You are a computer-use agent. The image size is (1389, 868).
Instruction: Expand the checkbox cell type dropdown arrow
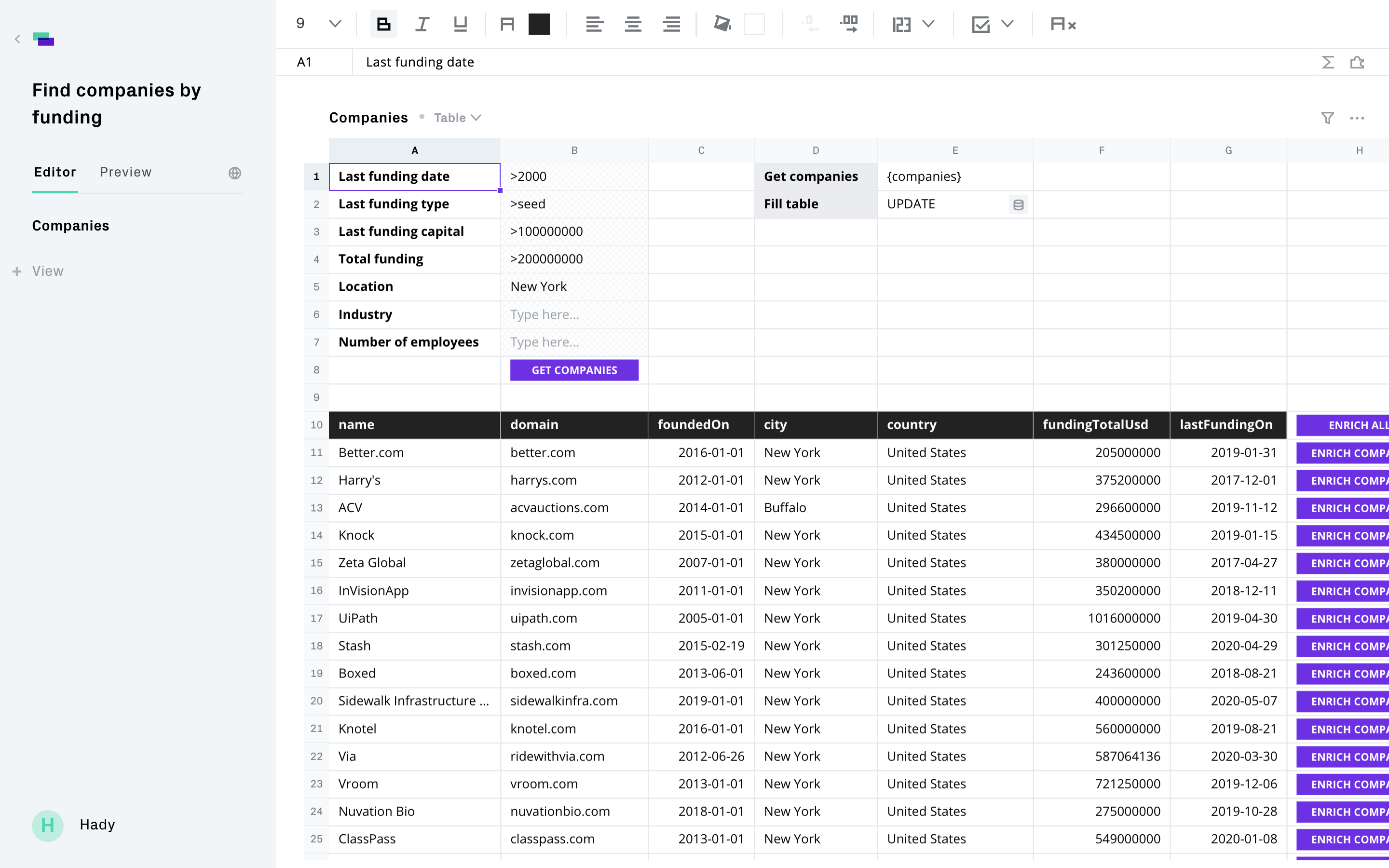pyautogui.click(x=1008, y=24)
